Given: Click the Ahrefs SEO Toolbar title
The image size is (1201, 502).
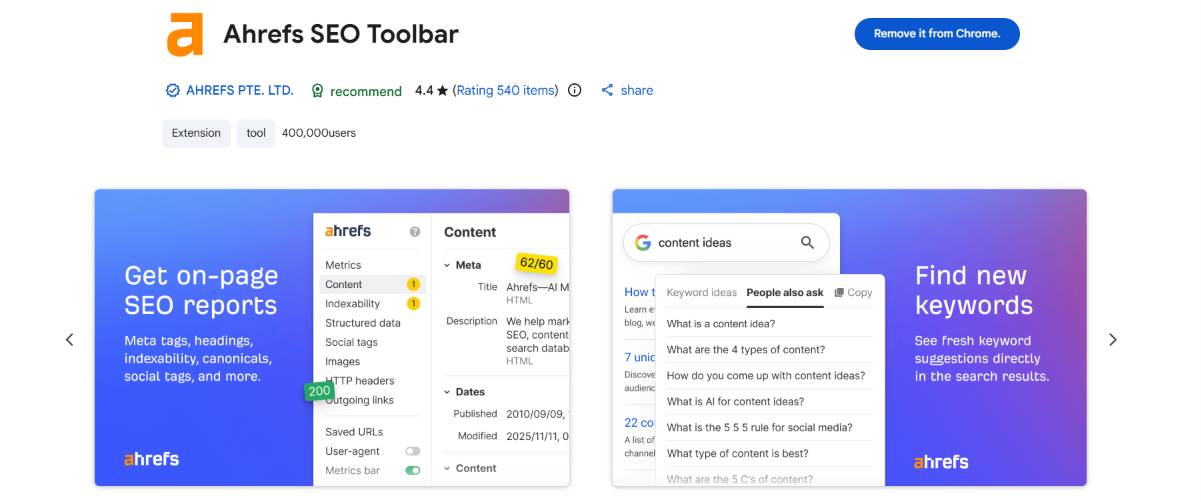Looking at the screenshot, I should tap(341, 34).
